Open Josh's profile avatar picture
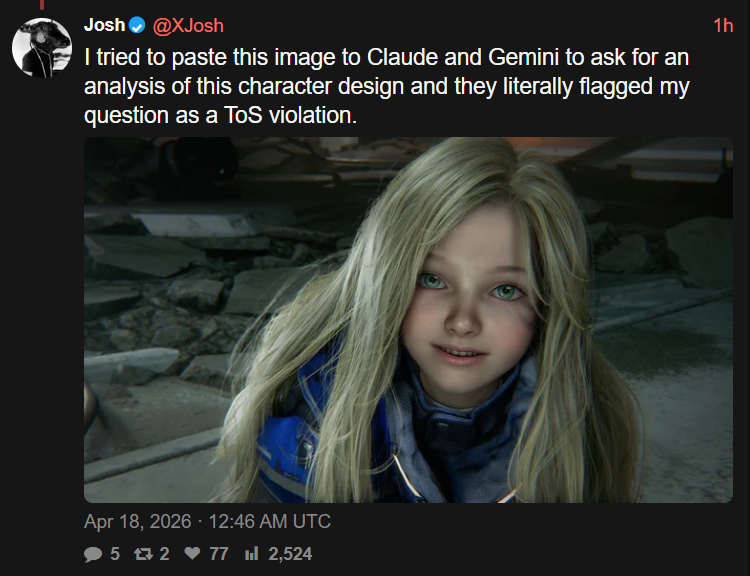The height and width of the screenshot is (576, 750). coord(41,45)
